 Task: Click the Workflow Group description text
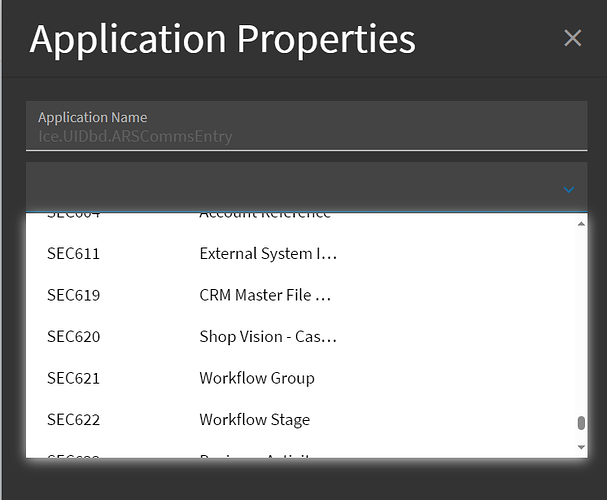coord(257,378)
